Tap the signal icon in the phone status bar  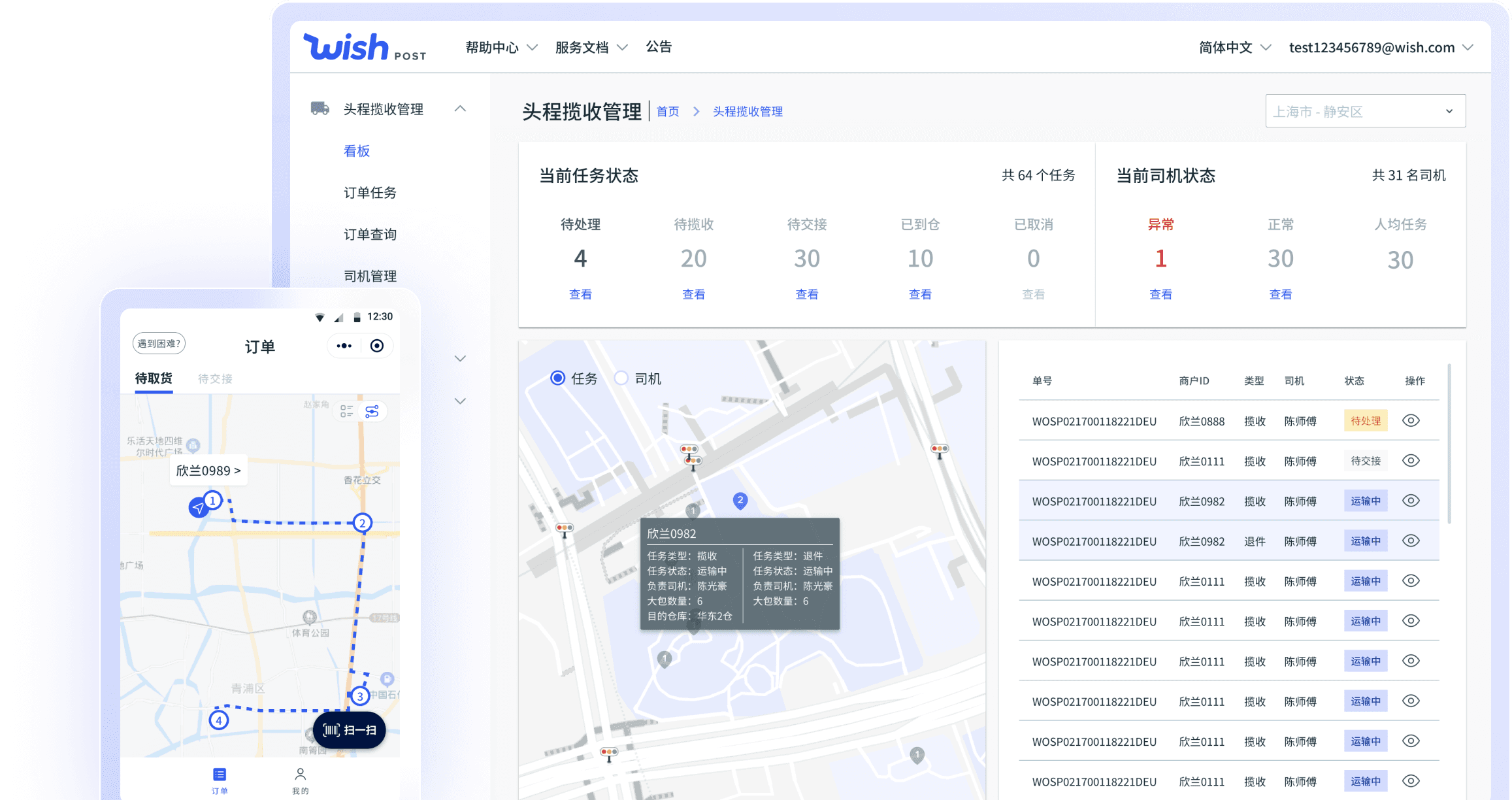tap(338, 318)
